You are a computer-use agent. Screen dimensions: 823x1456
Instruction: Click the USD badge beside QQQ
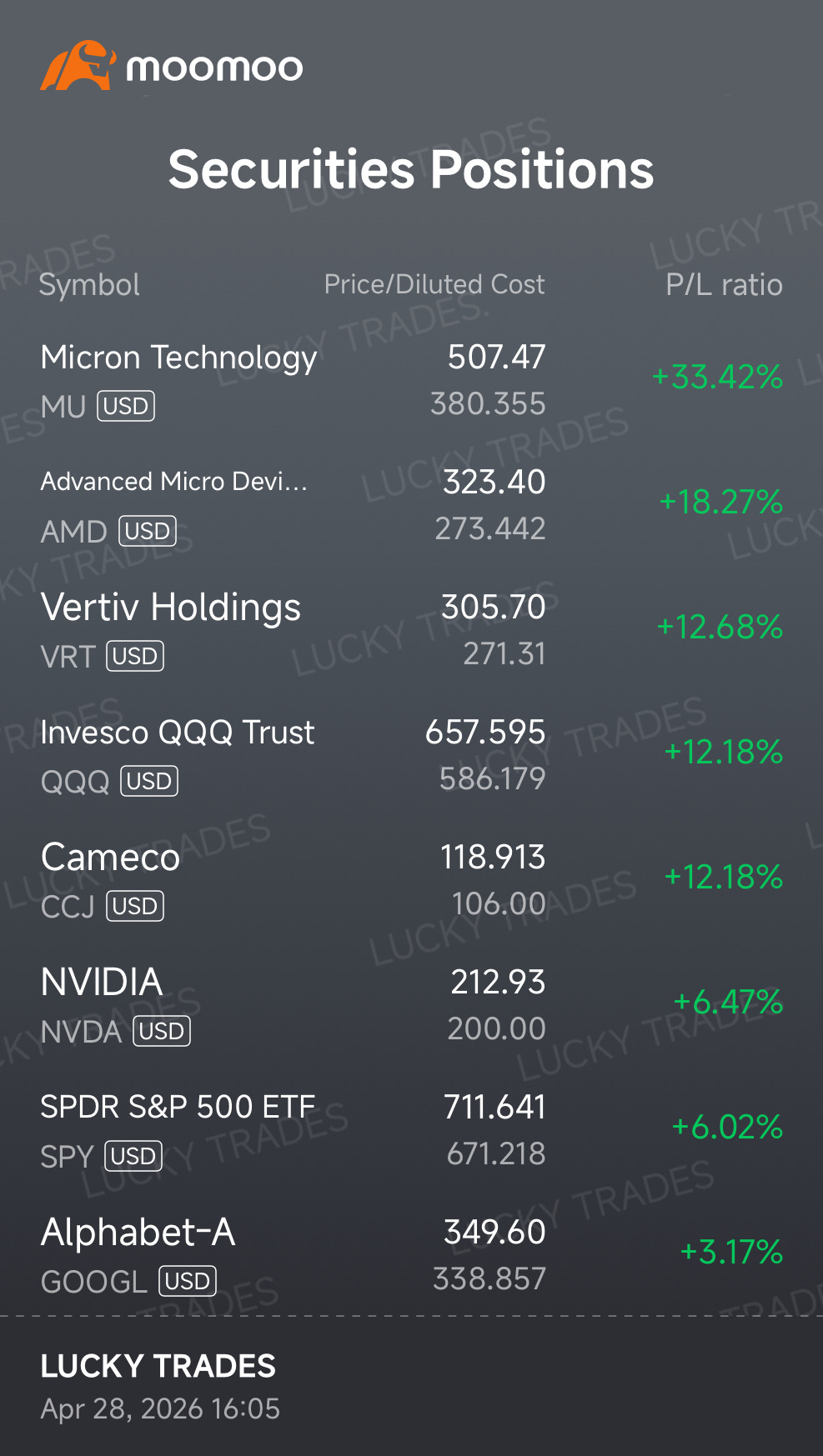[149, 781]
